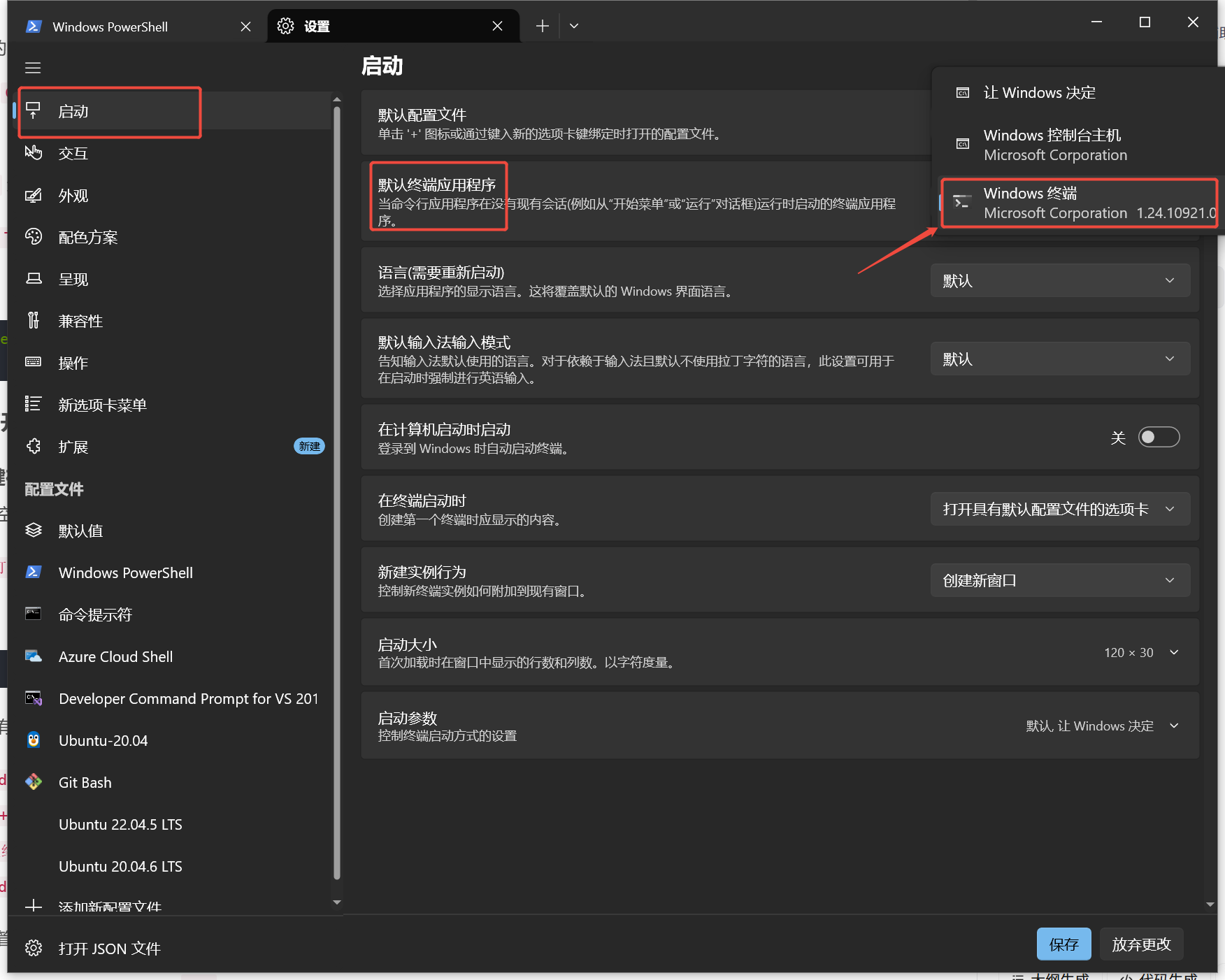Click the PowerShell tab icon
Image resolution: width=1225 pixels, height=980 pixels.
[x=33, y=27]
